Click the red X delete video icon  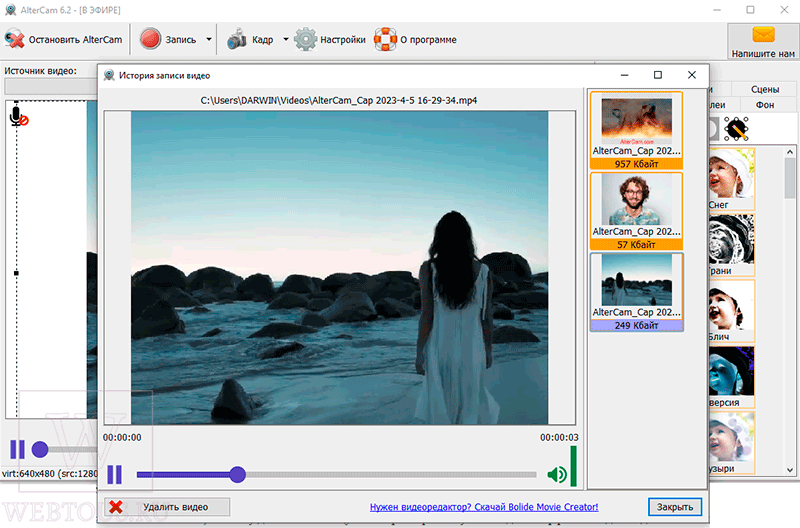[116, 507]
